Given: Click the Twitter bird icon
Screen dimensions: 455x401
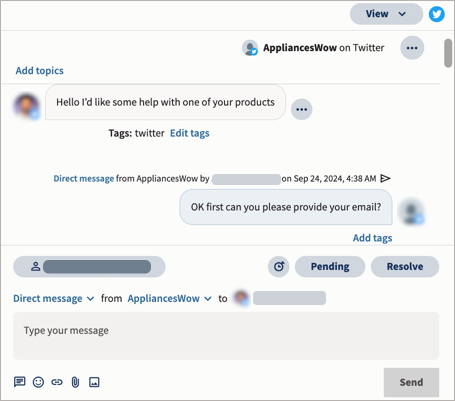Looking at the screenshot, I should click(436, 14).
